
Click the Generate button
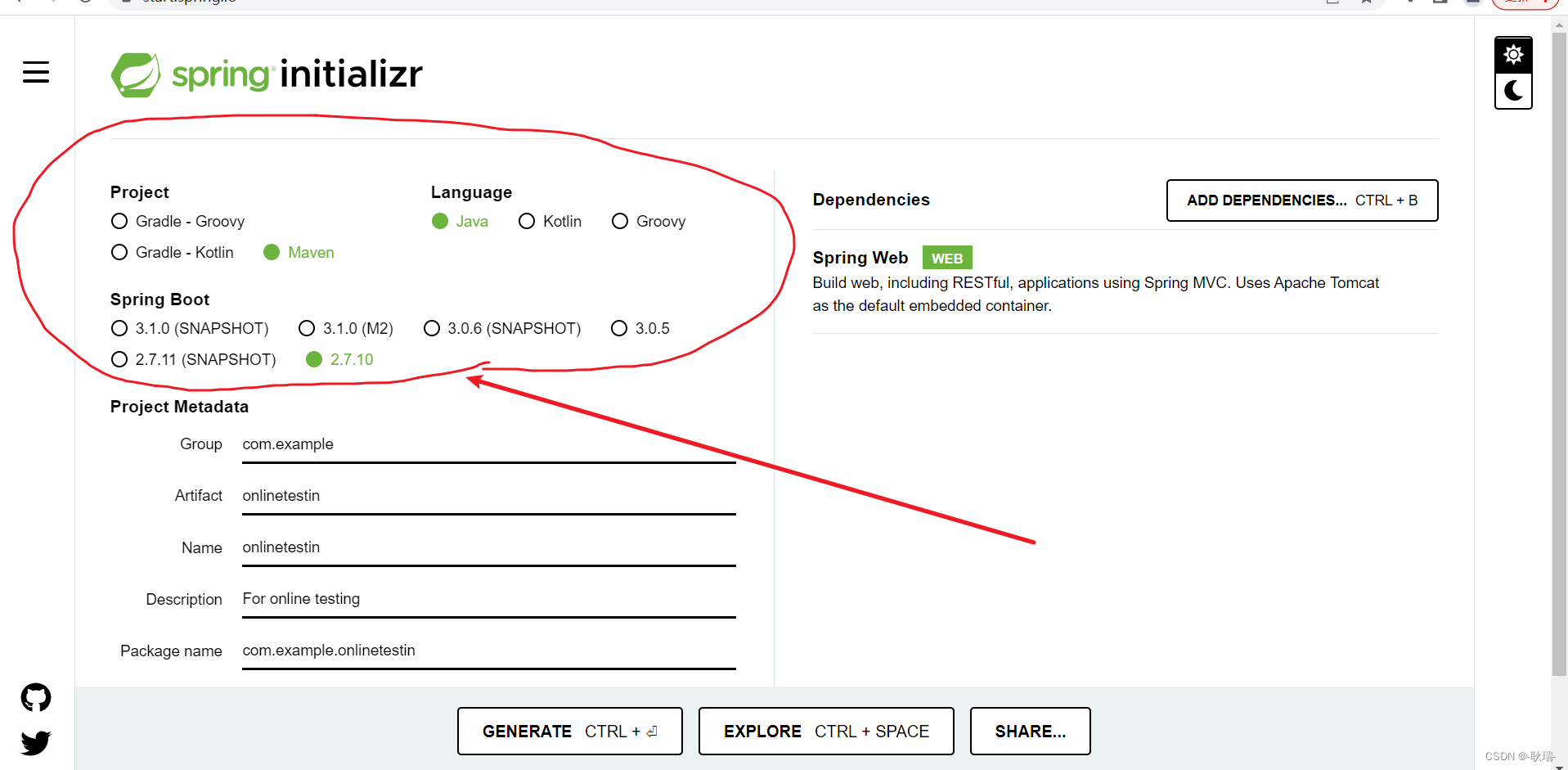pyautogui.click(x=570, y=732)
